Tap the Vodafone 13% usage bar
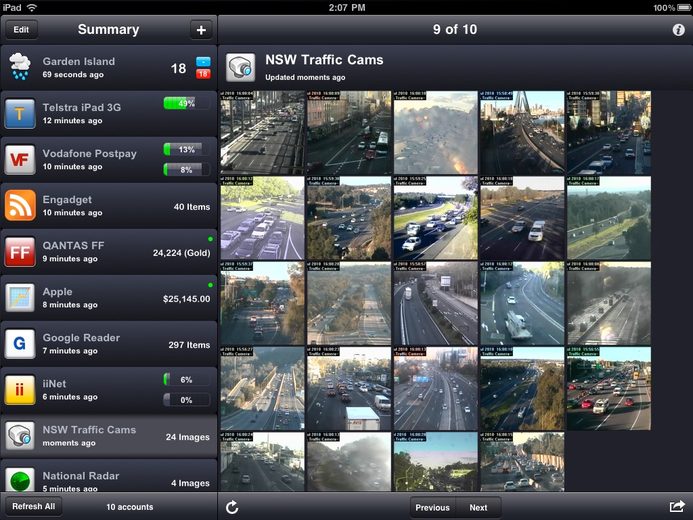This screenshot has height=520, width=693. point(187,149)
